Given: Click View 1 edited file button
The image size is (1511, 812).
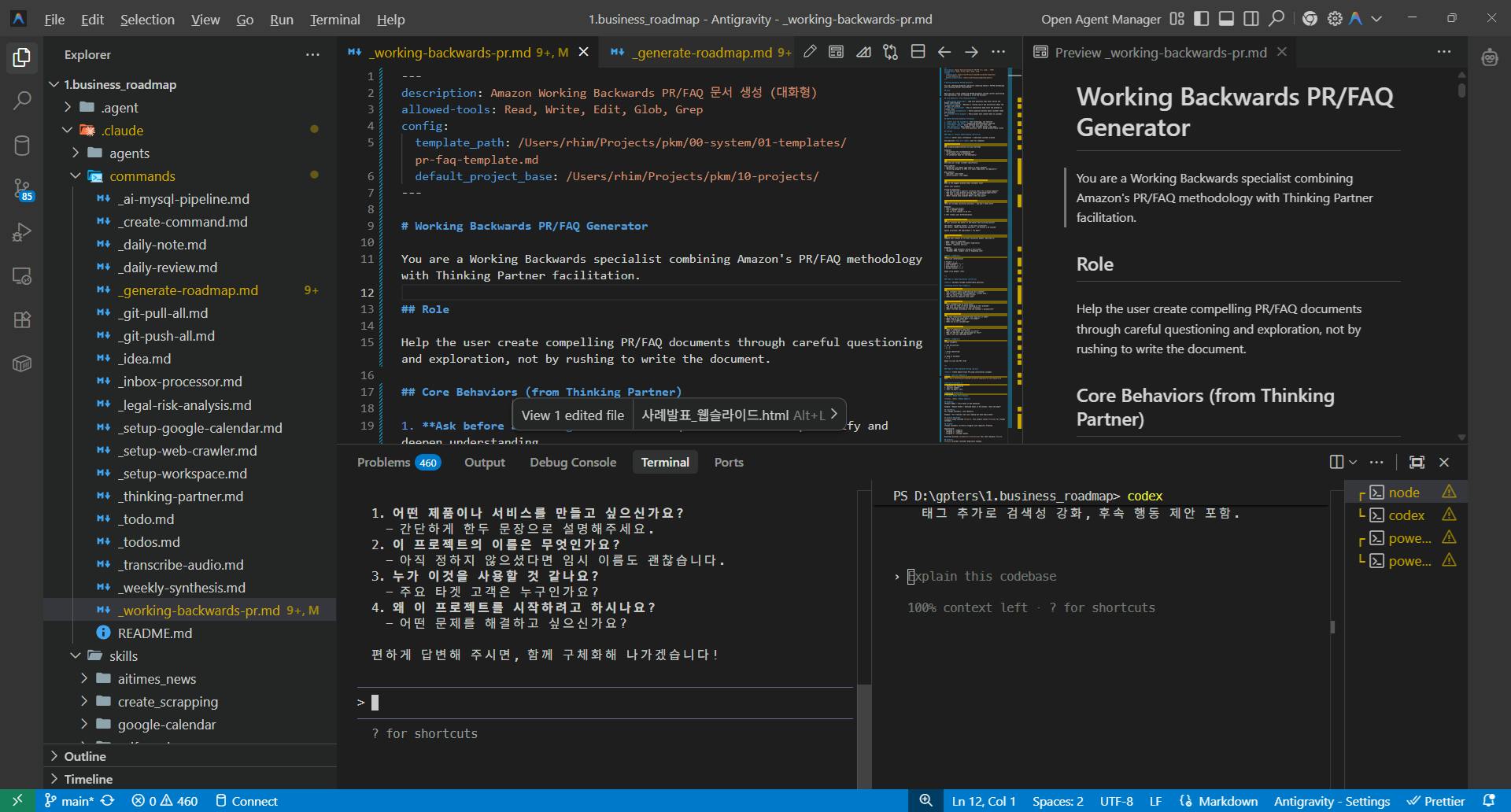Looking at the screenshot, I should tap(572, 415).
